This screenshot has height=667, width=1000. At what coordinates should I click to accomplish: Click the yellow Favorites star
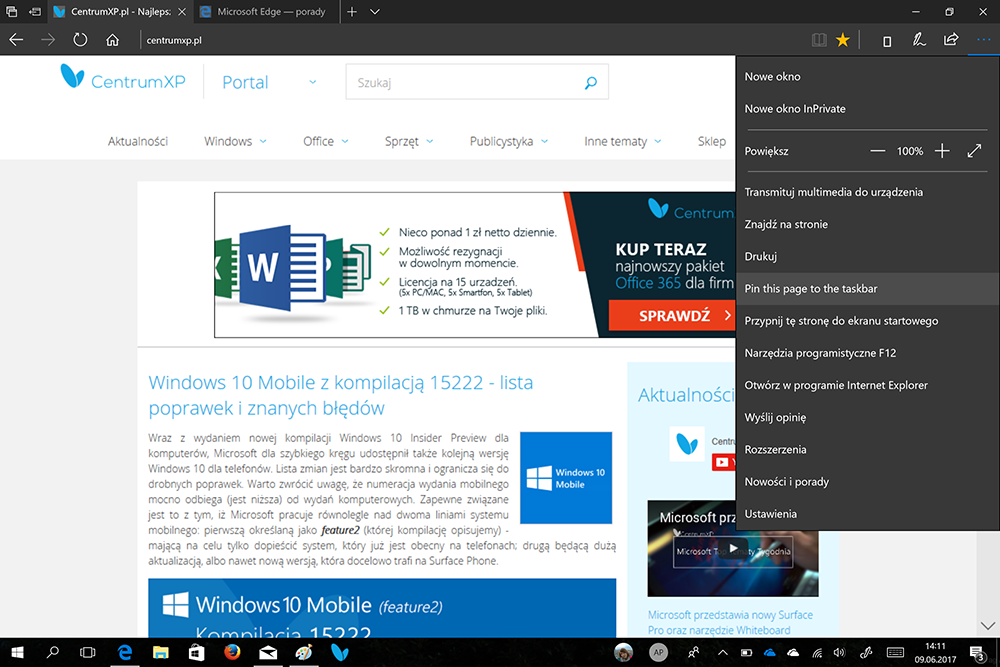coord(842,40)
